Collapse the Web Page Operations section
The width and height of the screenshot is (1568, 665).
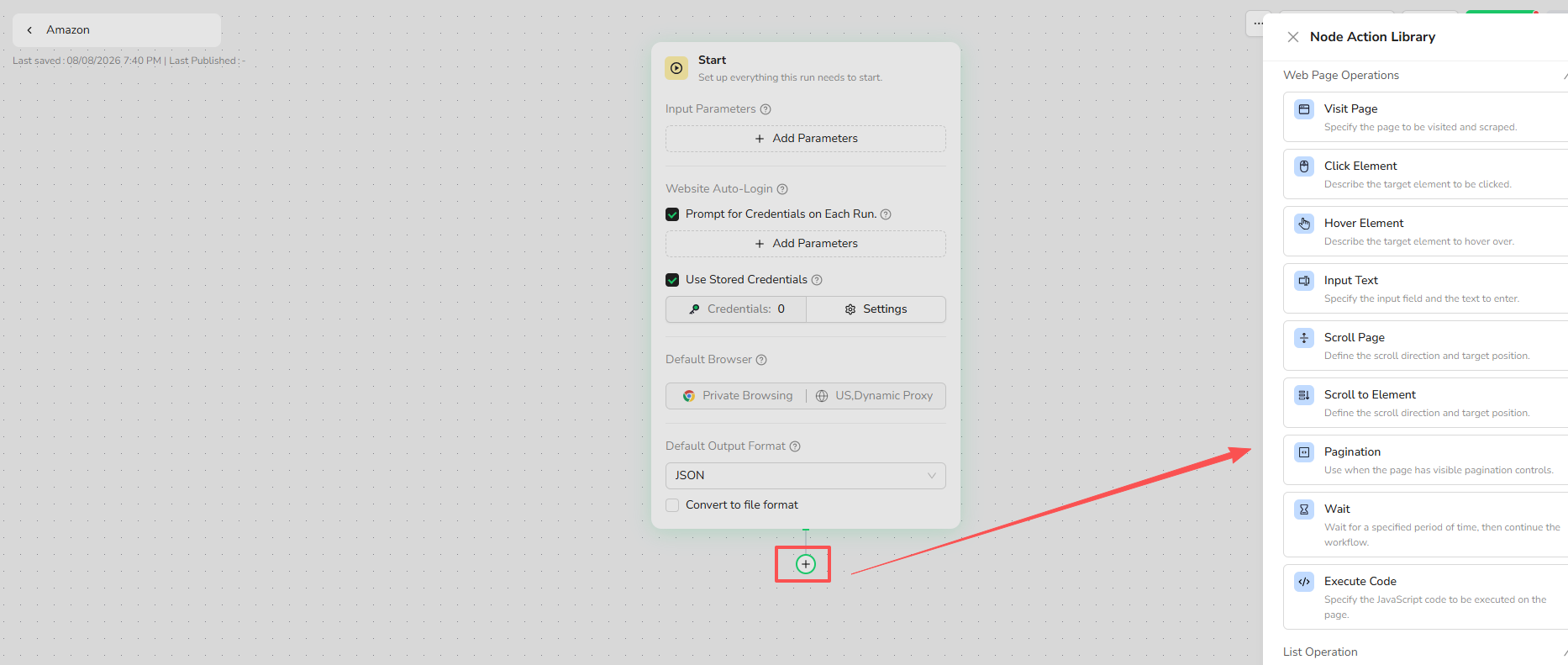[x=1564, y=76]
